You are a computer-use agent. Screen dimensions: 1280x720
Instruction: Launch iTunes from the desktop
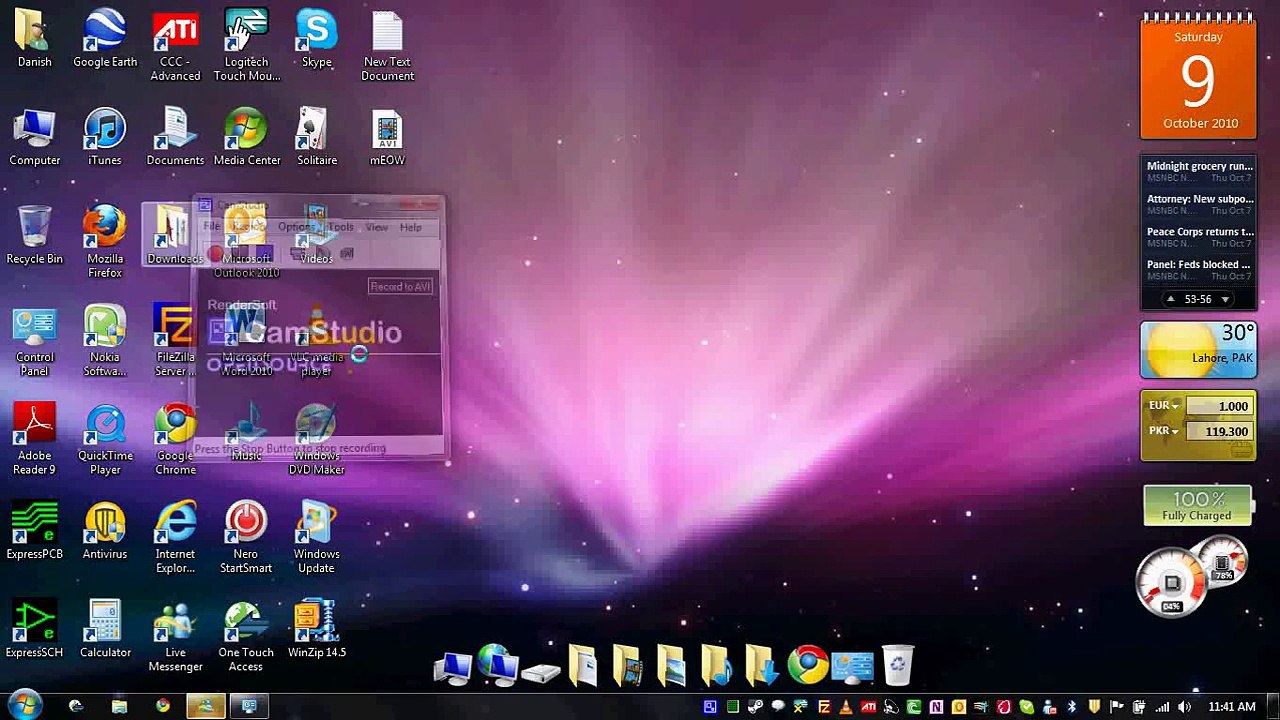point(105,138)
